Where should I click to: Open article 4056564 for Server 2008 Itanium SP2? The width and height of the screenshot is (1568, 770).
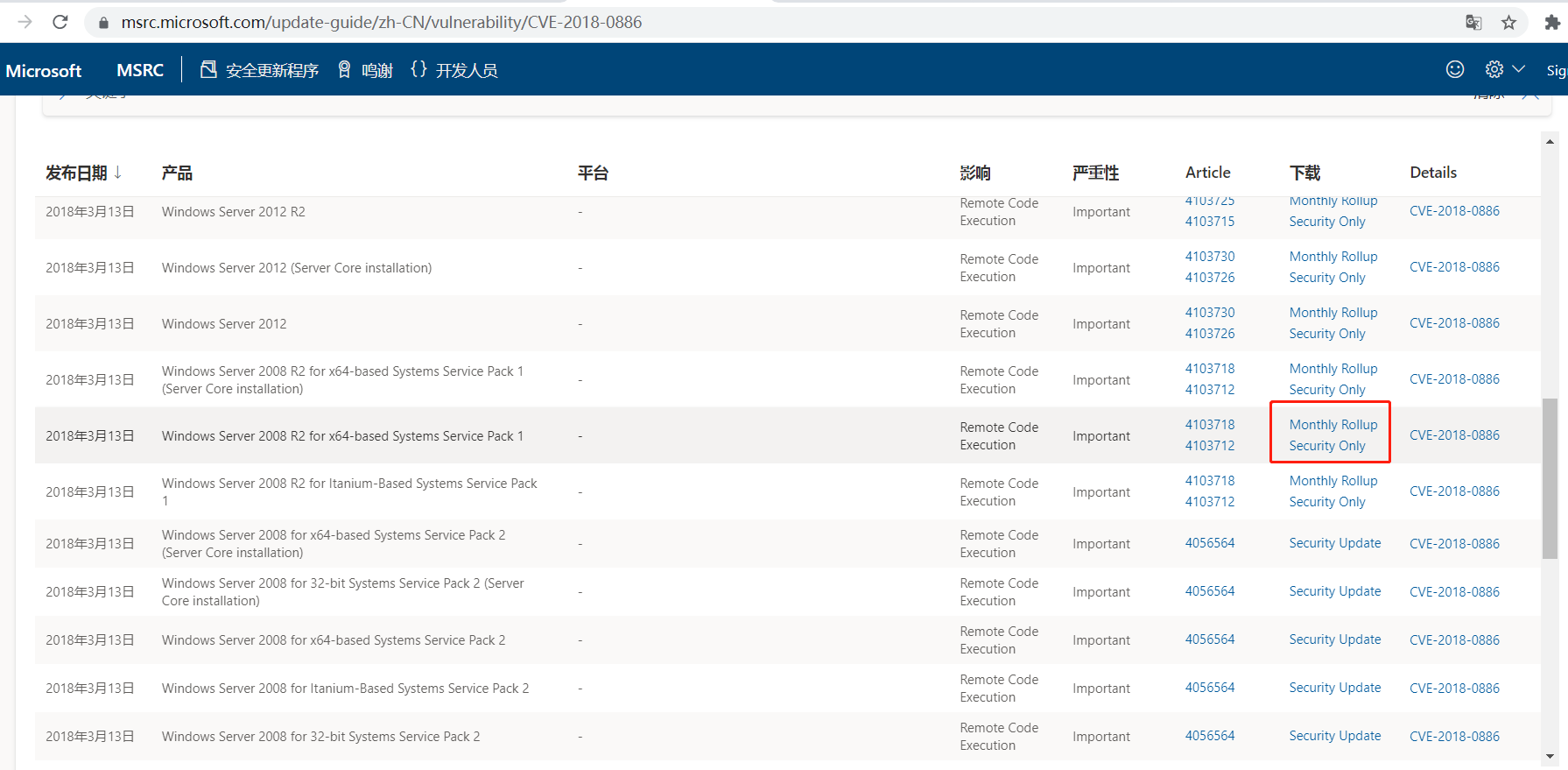coord(1210,688)
